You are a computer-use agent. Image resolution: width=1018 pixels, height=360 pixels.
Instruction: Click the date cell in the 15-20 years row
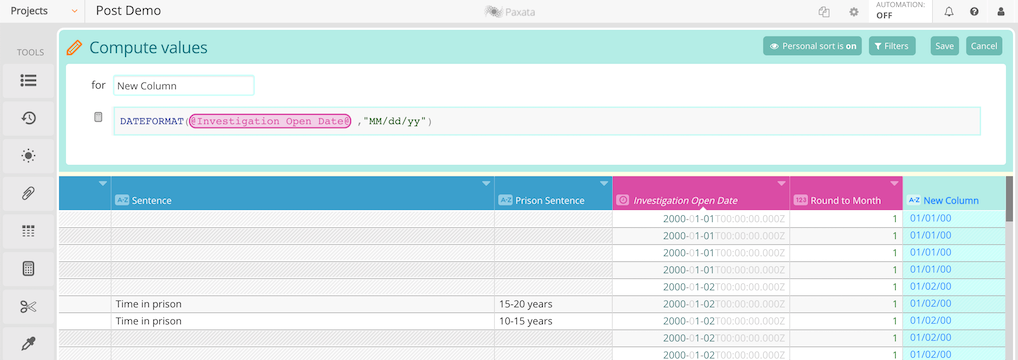click(x=701, y=304)
